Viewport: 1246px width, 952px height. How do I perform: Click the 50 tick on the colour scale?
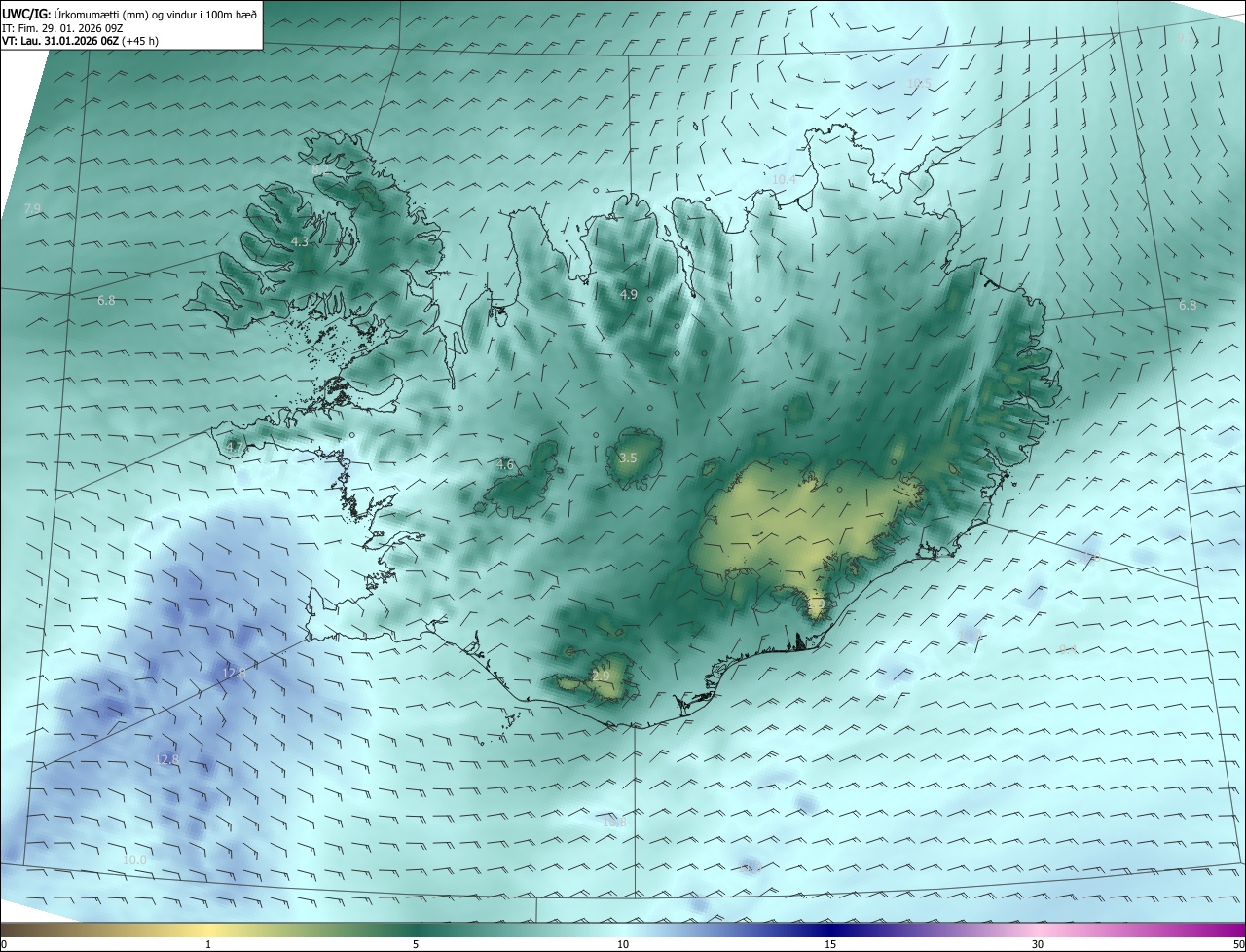(x=1238, y=944)
